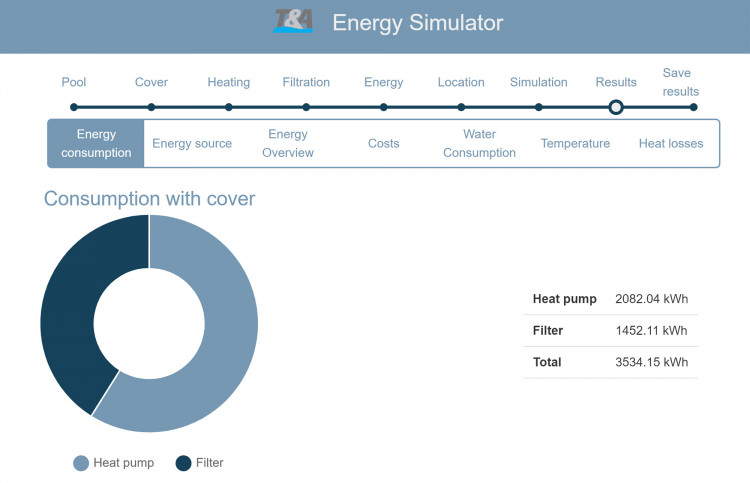The height and width of the screenshot is (483, 750).
Task: Go to the Pool step
Action: click(x=74, y=82)
